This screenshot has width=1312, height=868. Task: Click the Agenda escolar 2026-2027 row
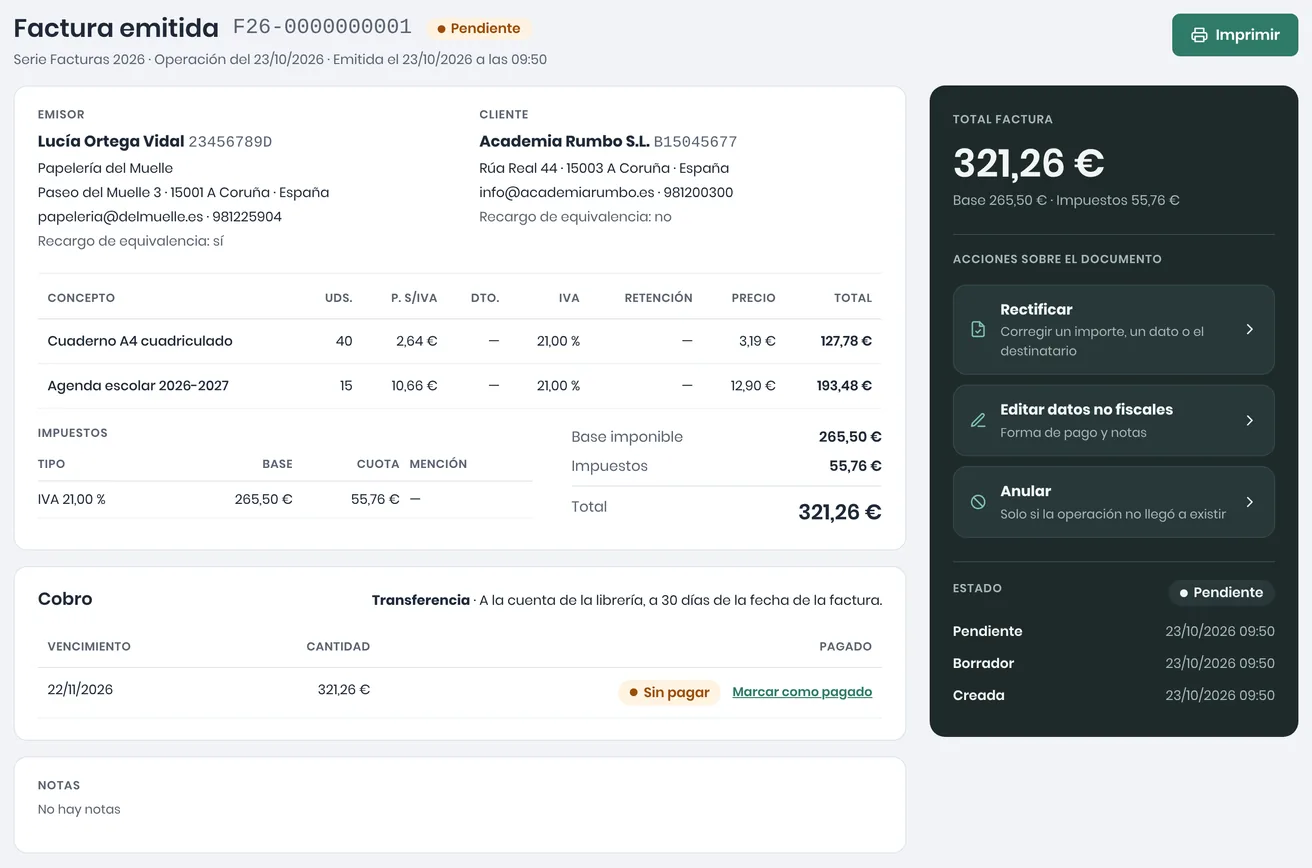(460, 386)
